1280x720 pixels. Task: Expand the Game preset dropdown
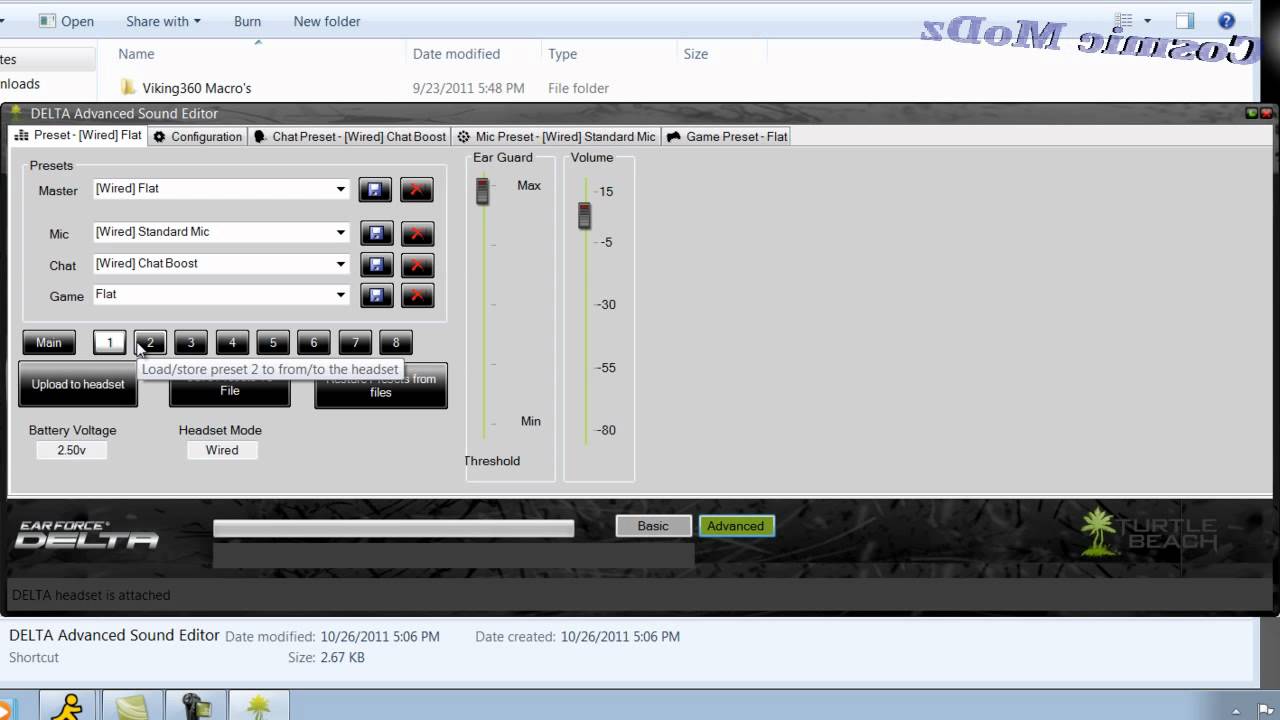click(341, 296)
